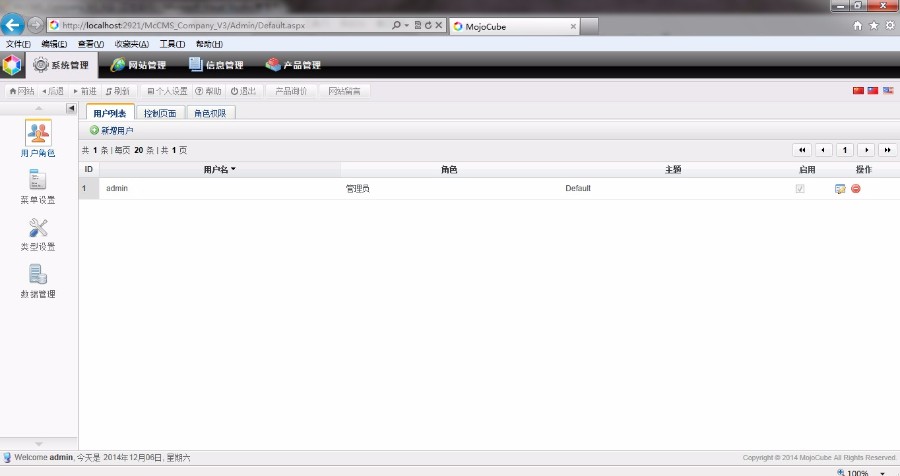Click the 管理员 role cell

pyautogui.click(x=358, y=188)
